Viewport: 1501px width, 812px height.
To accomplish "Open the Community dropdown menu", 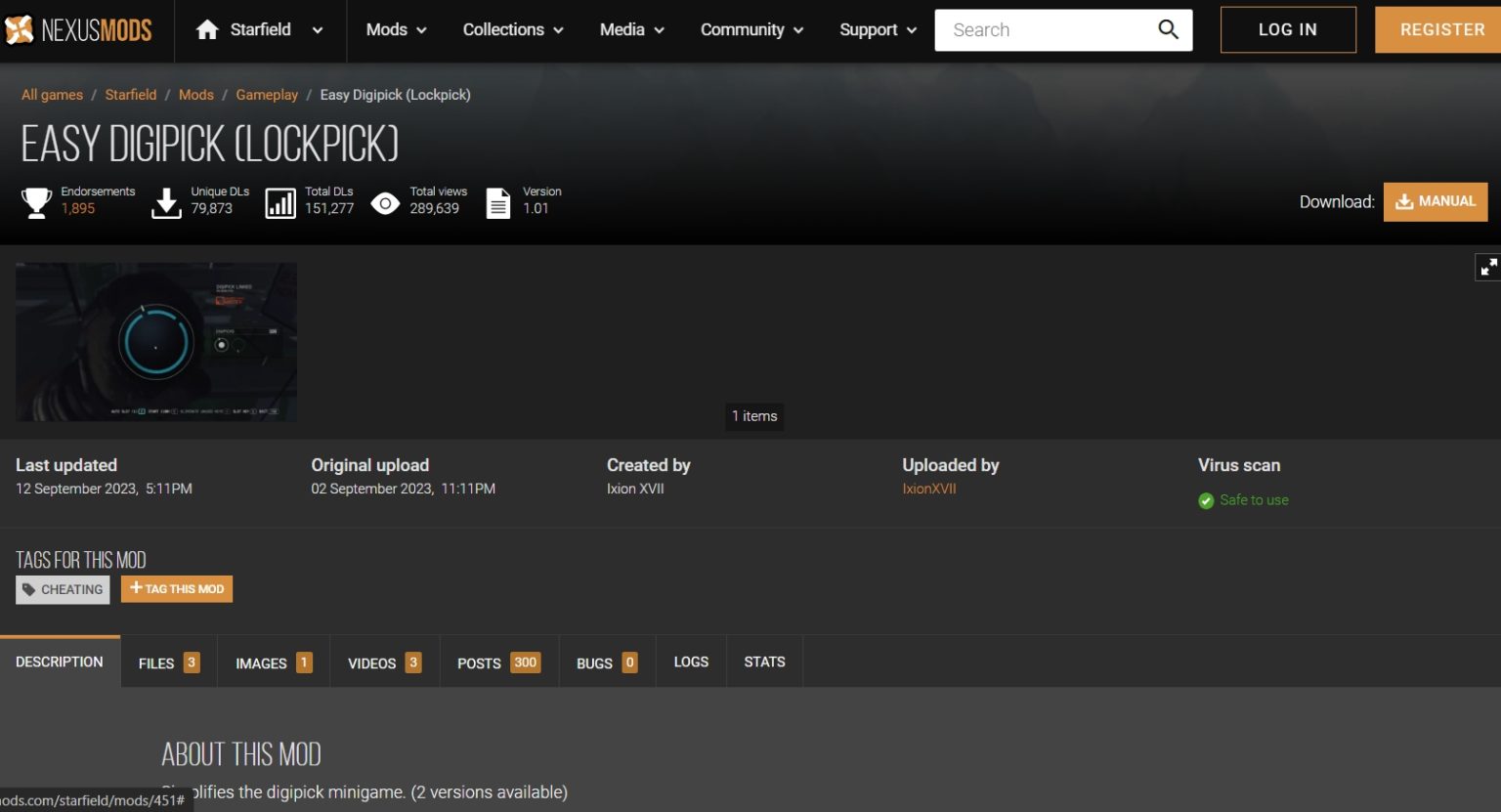I will 744,29.
